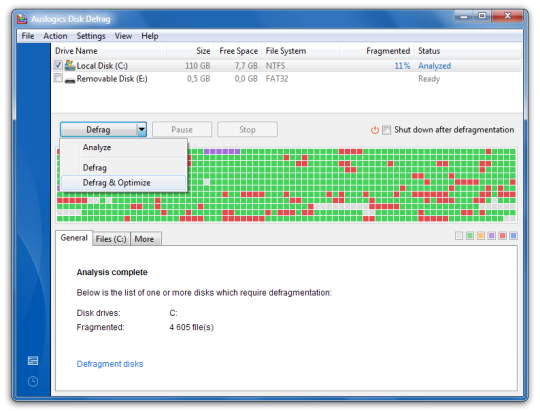Switch to the Files (C:) tab
Screen dimensions: 540x411
[x=111, y=239]
